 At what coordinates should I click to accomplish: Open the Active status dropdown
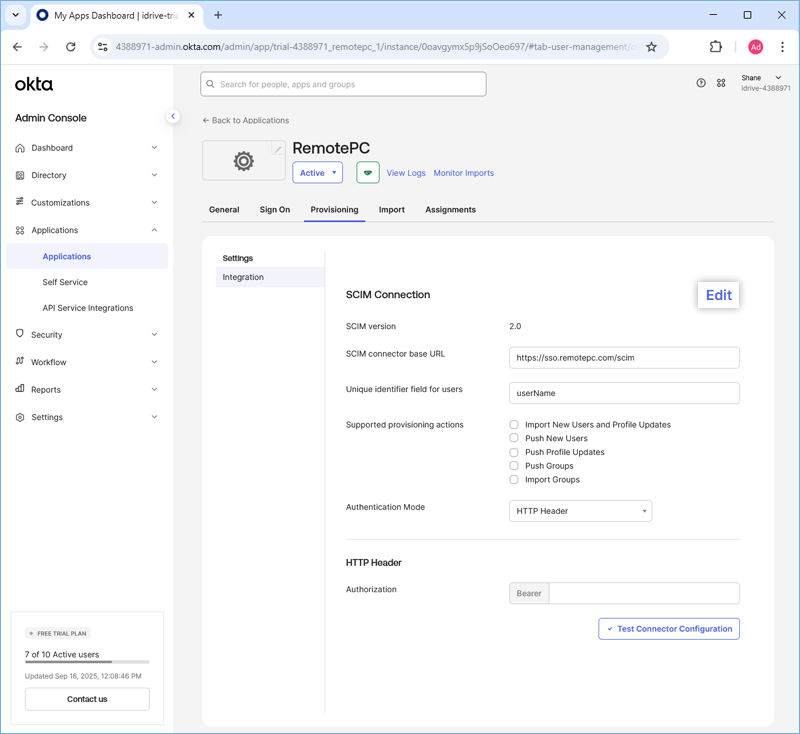[x=318, y=173]
